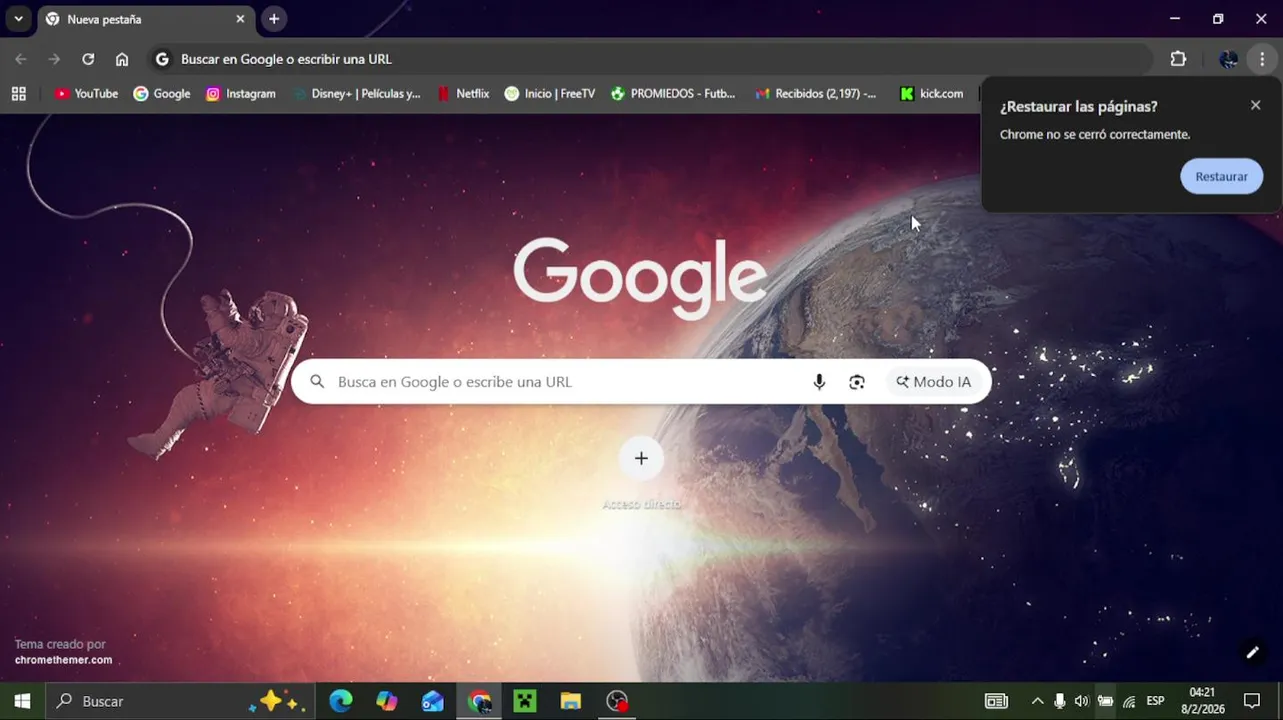Dismiss the restore pages popup
The height and width of the screenshot is (720, 1283).
tap(1255, 105)
